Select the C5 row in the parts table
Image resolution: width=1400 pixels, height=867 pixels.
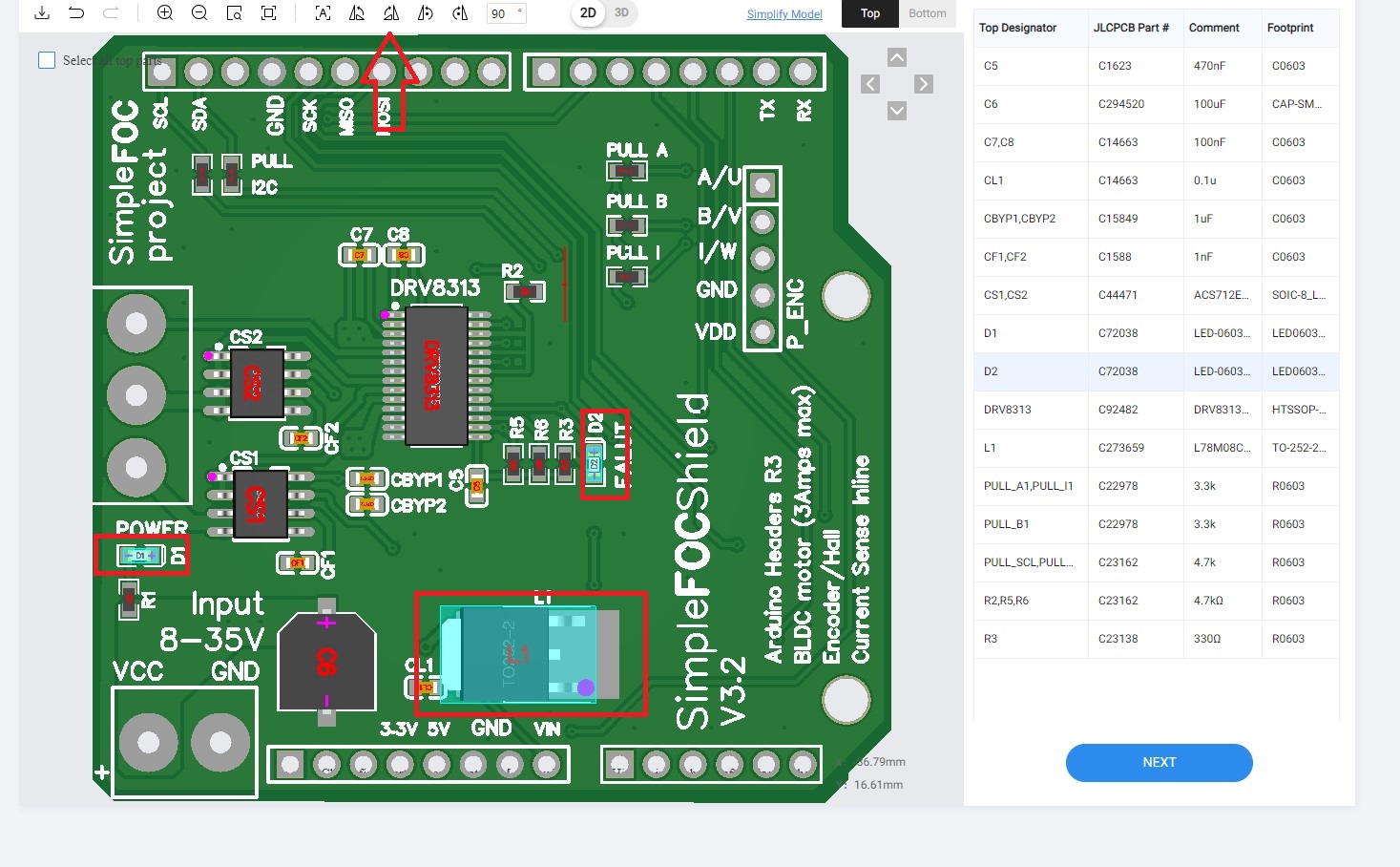click(x=1156, y=66)
